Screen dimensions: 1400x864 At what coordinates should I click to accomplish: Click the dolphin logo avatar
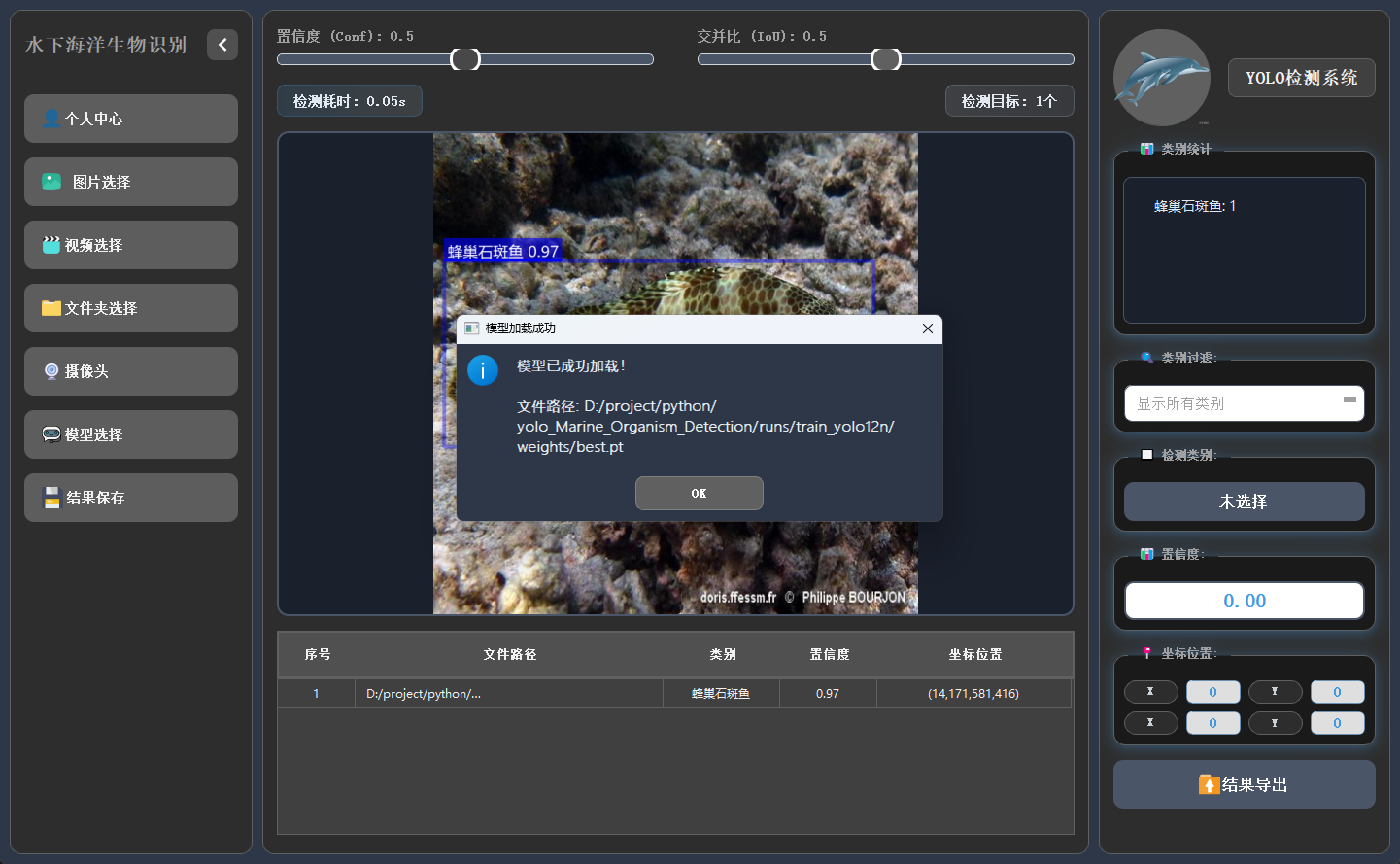(1161, 78)
